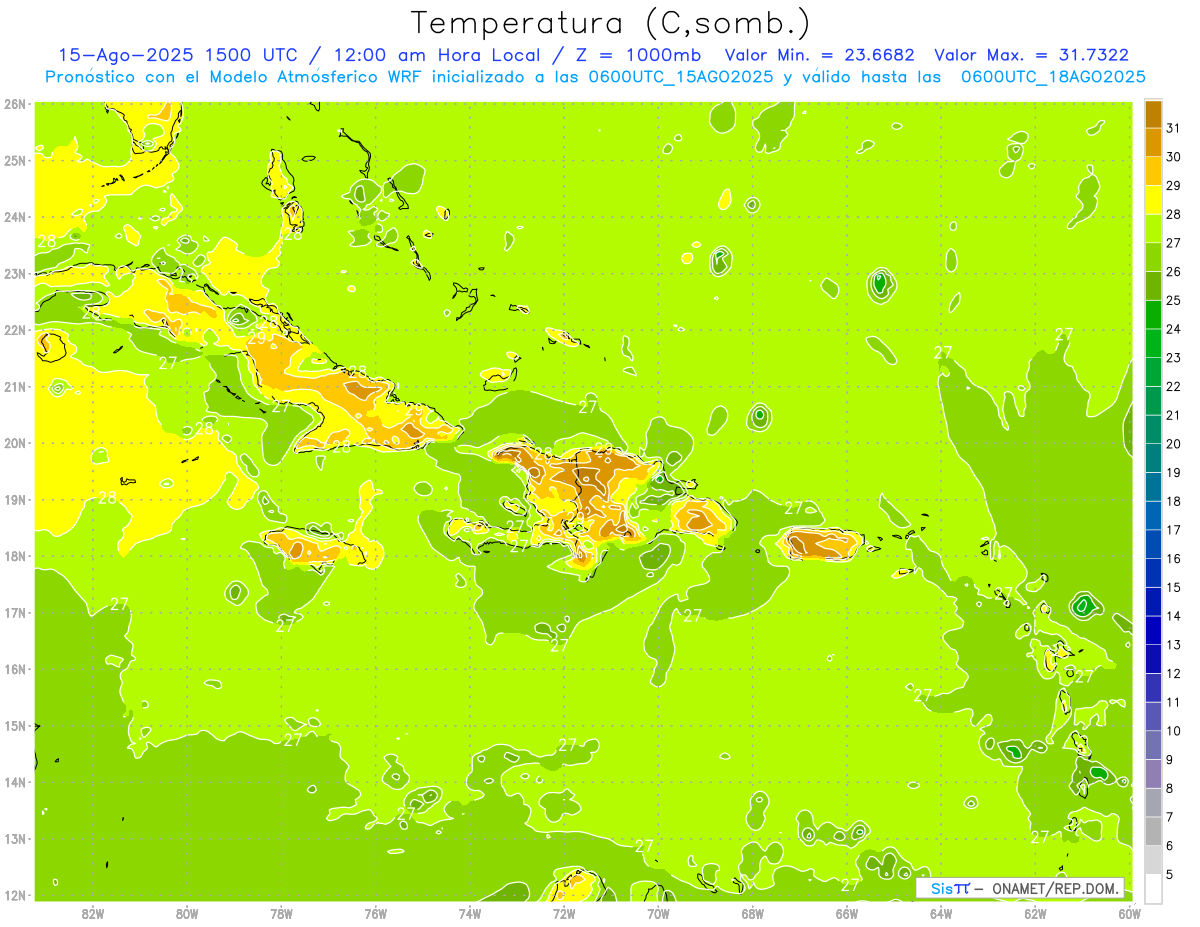Screen dimensions: 1200x927
Task: Click the '16N' latitude axis label
Action: coord(15,669)
